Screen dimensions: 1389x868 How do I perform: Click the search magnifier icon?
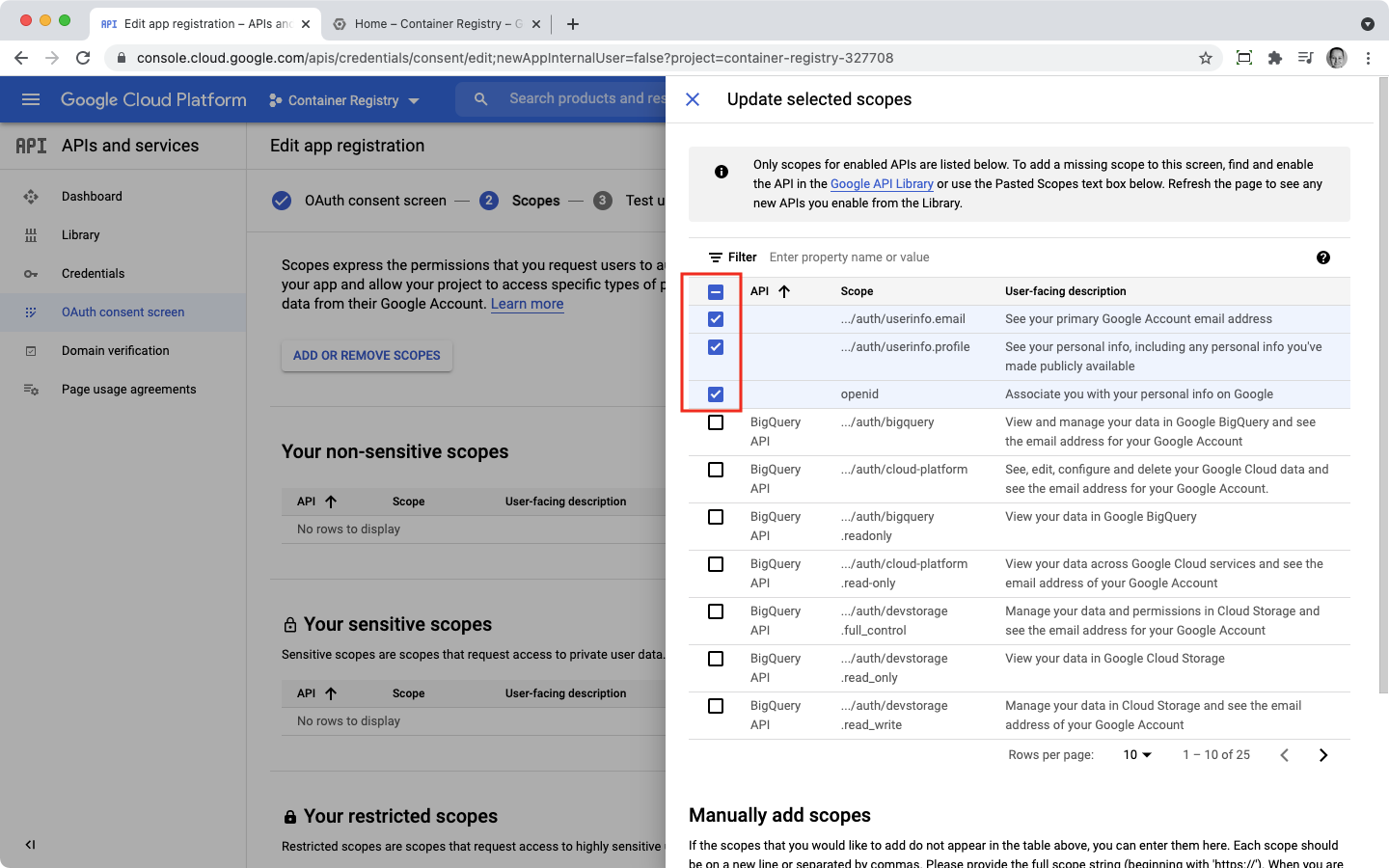pos(481,98)
